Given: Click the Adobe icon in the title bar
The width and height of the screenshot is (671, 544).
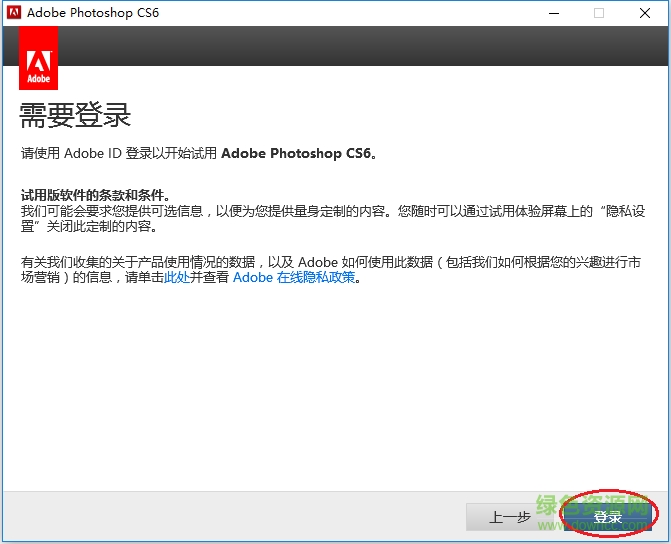Looking at the screenshot, I should 14,13.
